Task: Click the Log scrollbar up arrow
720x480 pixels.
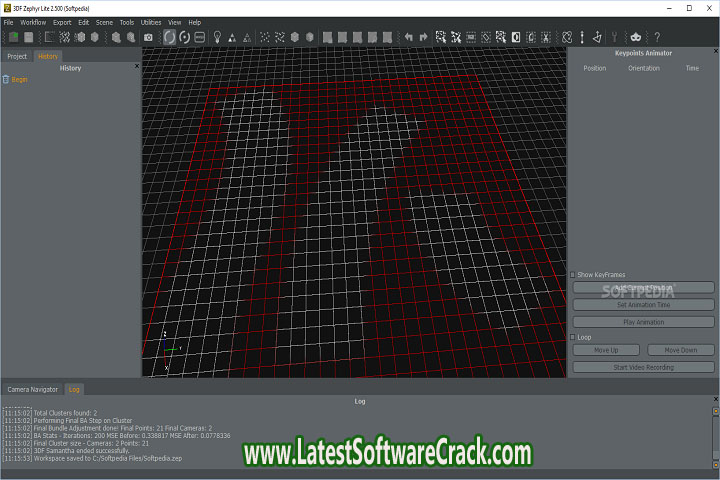Action: point(715,411)
